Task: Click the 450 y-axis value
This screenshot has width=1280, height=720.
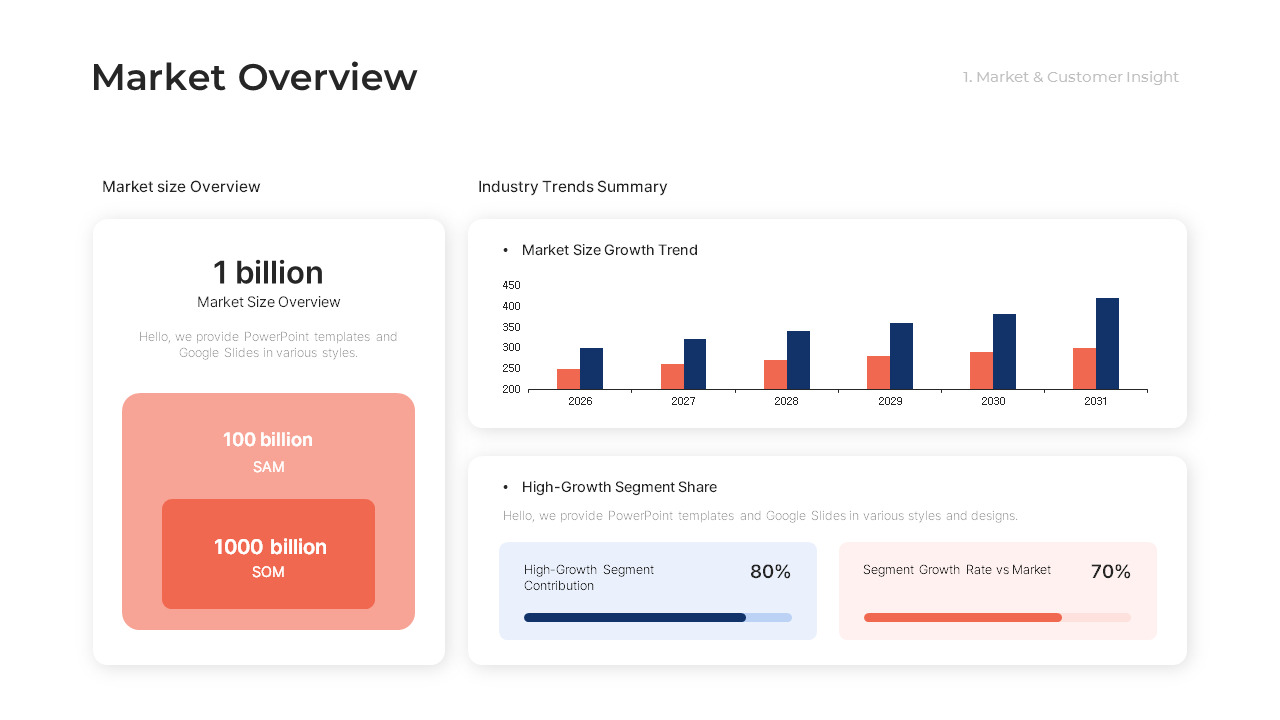Action: [x=511, y=285]
